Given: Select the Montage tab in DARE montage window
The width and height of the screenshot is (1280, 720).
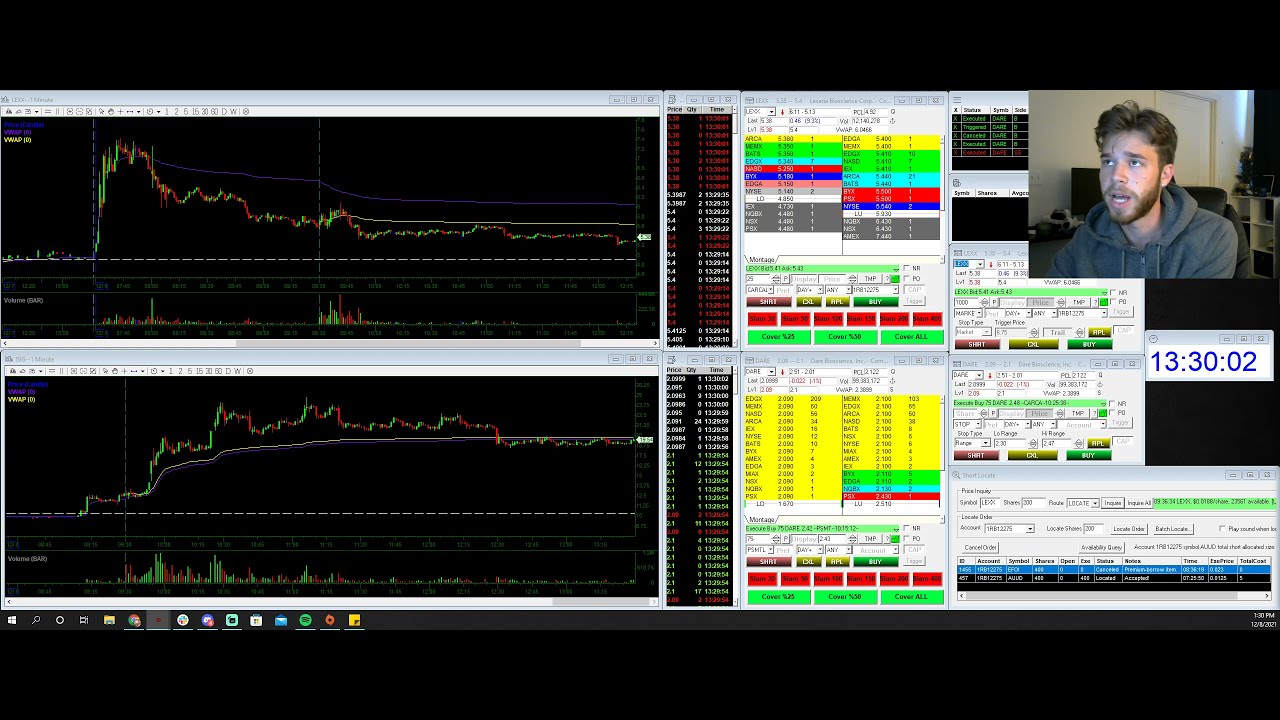Looking at the screenshot, I should pos(761,520).
